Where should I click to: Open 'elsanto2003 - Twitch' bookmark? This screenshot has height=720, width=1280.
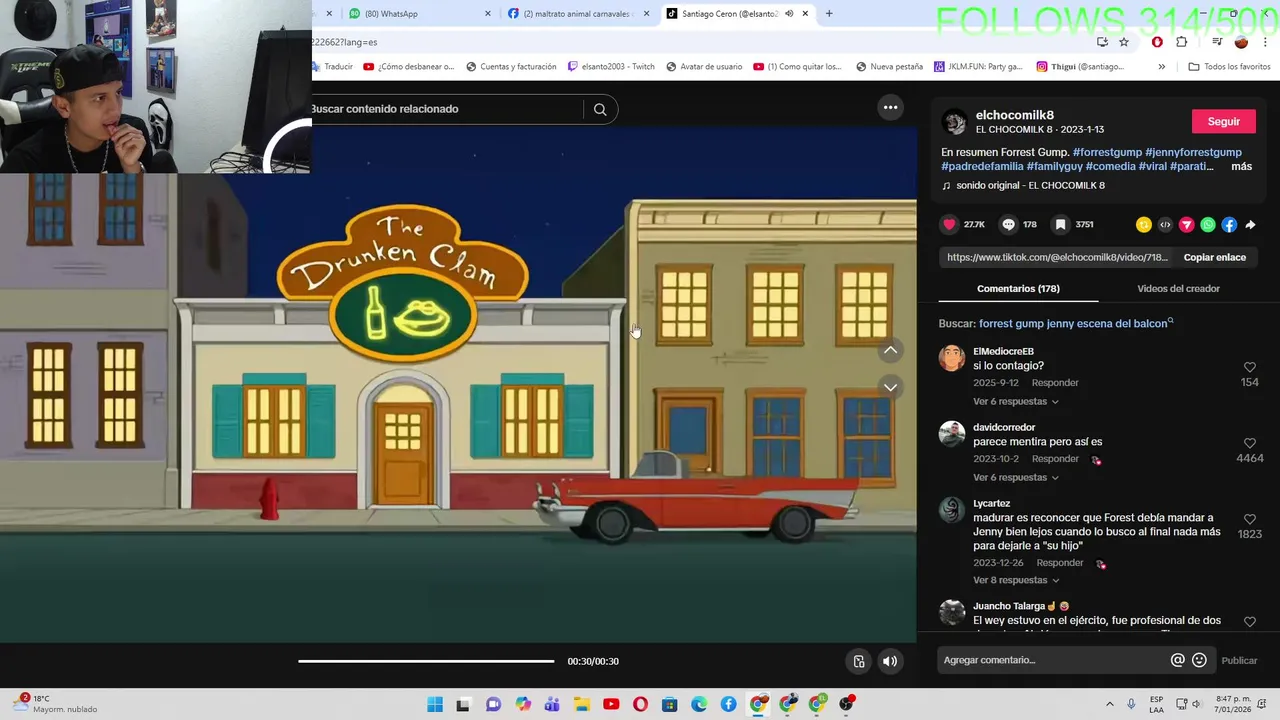click(611, 67)
